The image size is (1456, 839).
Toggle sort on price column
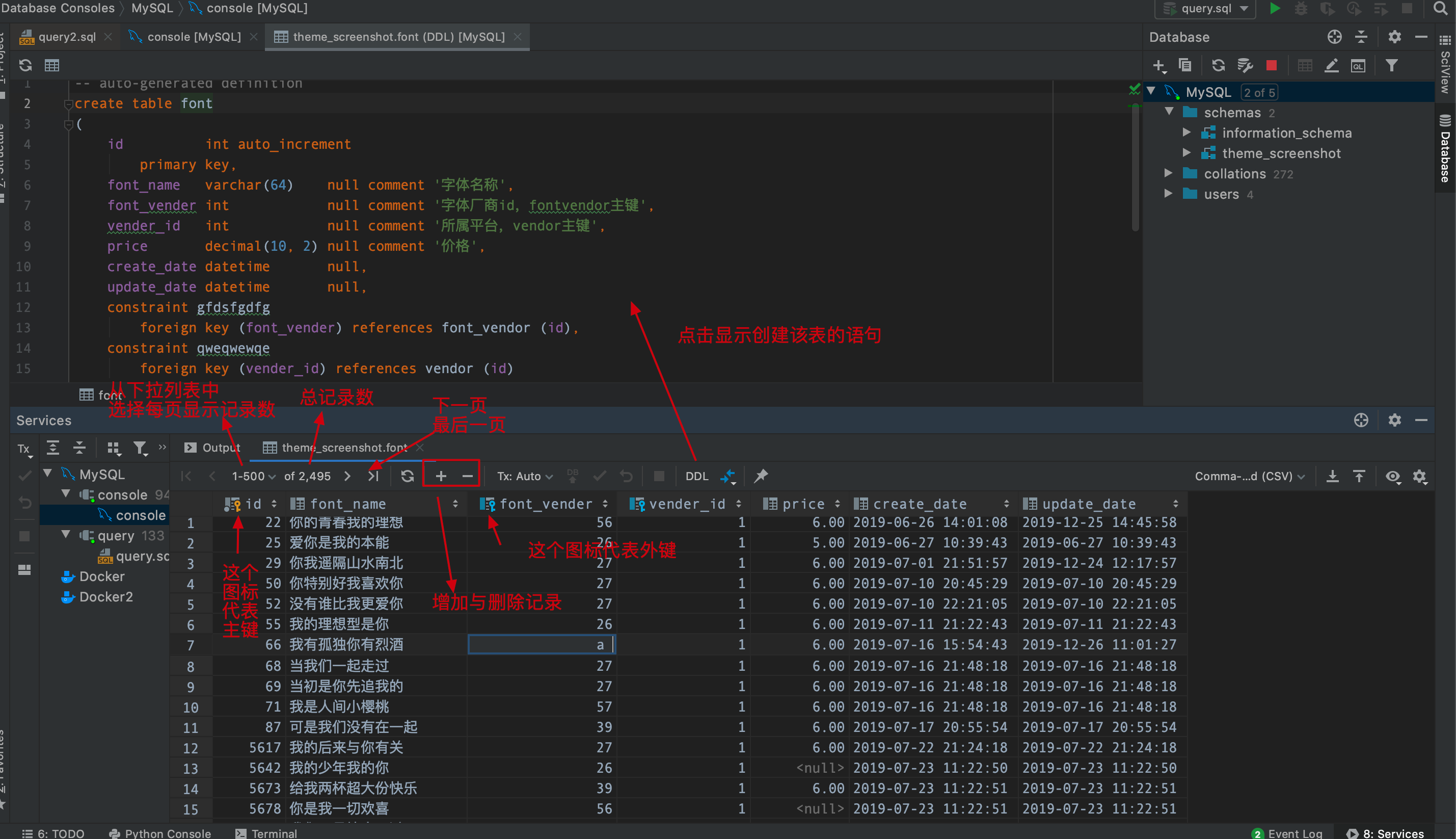[838, 504]
